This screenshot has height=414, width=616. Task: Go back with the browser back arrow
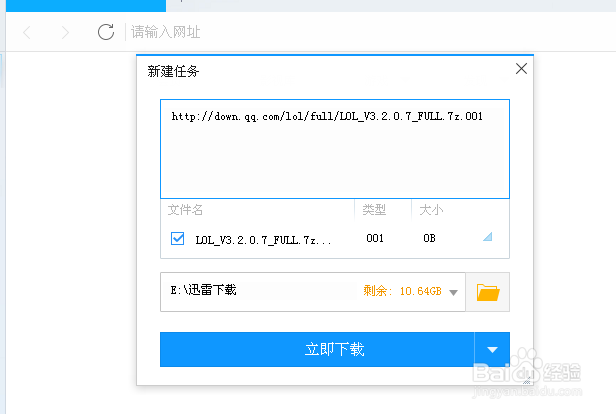pos(27,32)
